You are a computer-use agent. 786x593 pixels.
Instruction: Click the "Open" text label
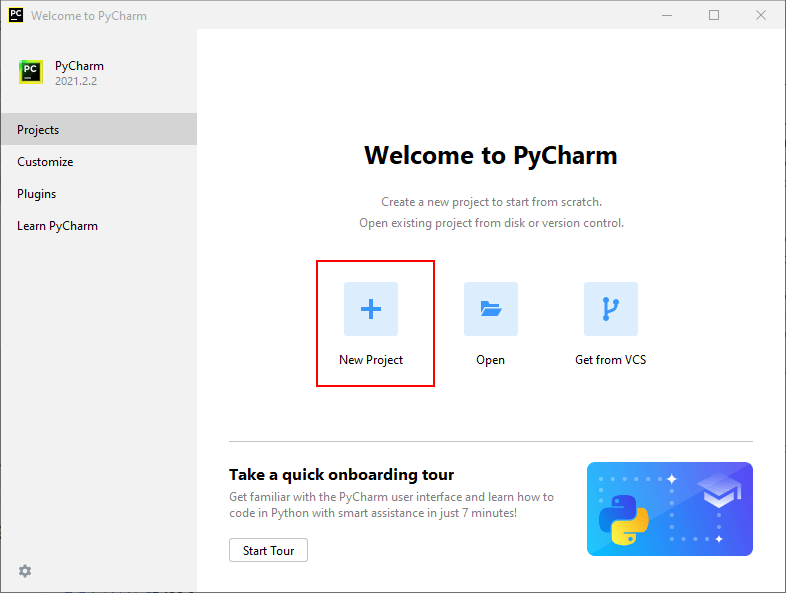pyautogui.click(x=490, y=360)
